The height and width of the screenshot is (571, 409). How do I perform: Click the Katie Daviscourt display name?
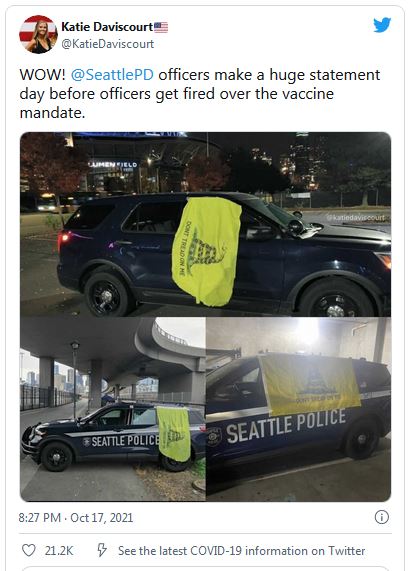107,27
